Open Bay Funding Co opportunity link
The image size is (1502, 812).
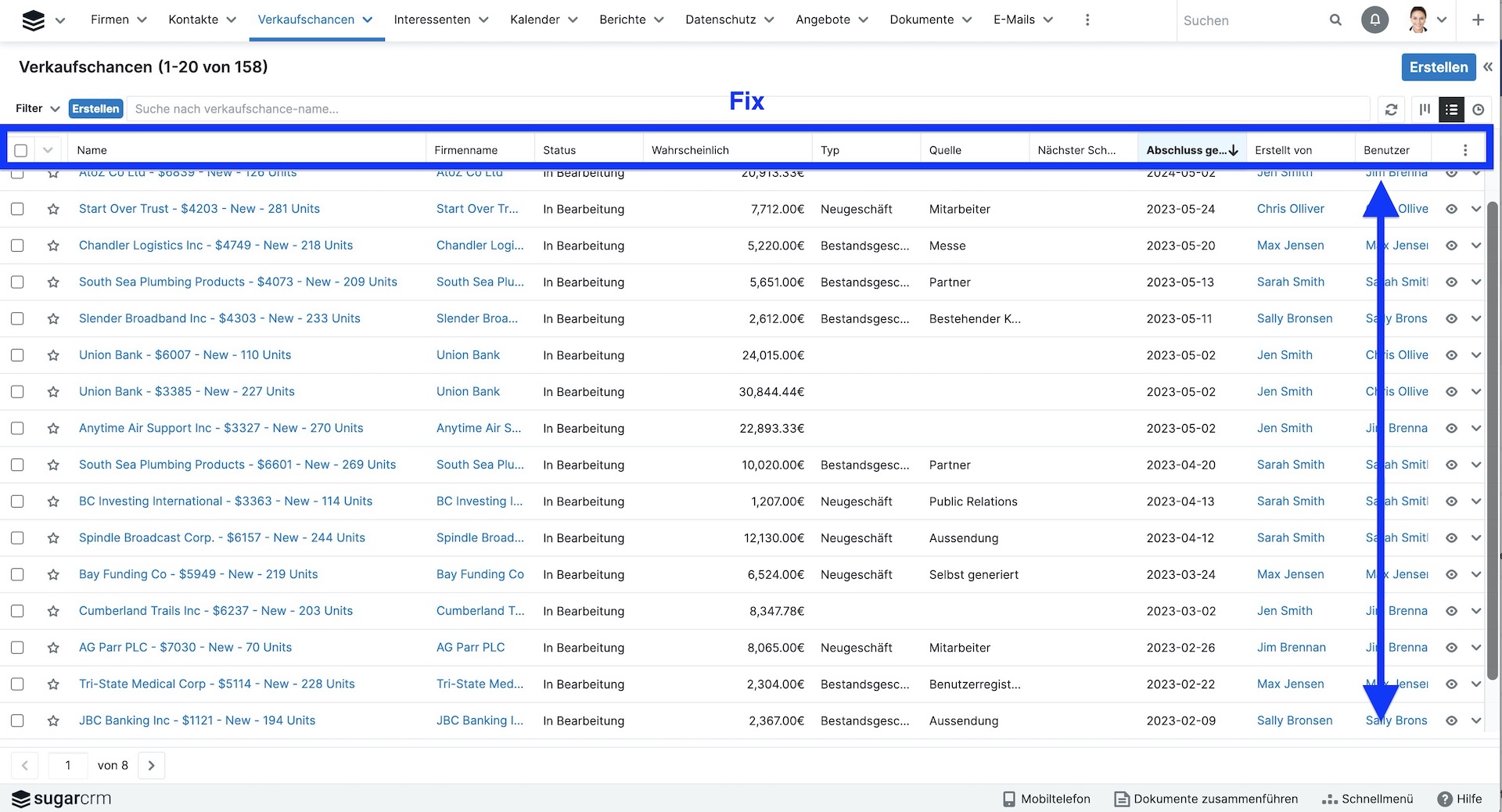click(198, 574)
